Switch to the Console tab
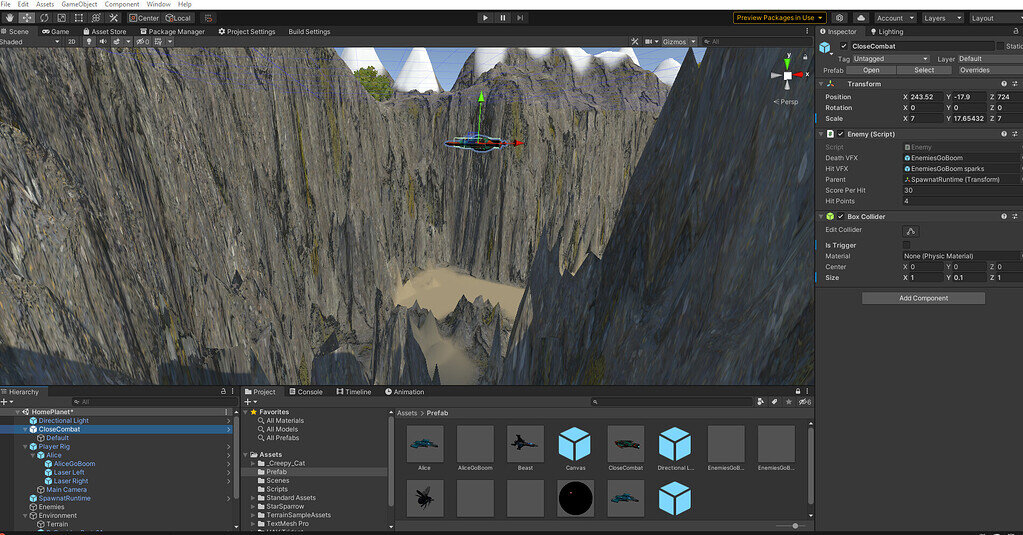 click(x=305, y=392)
